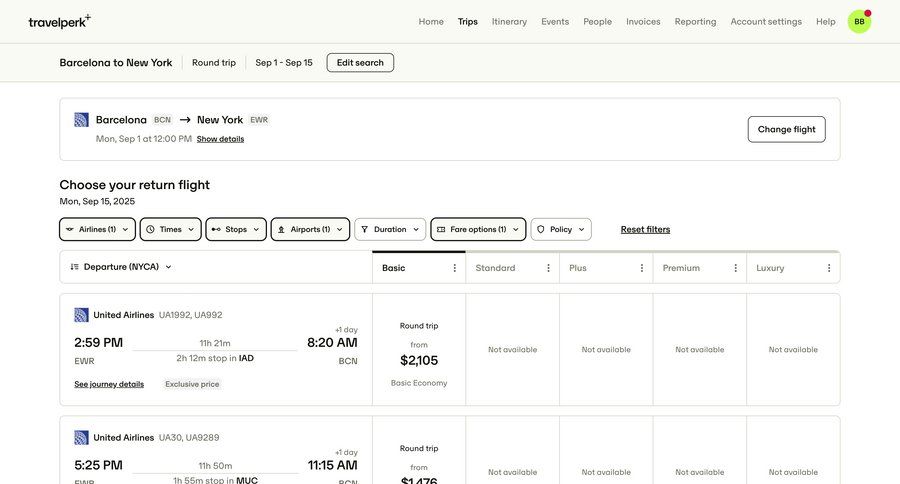Open the Departure (NYCA) sort dropdown

121,267
